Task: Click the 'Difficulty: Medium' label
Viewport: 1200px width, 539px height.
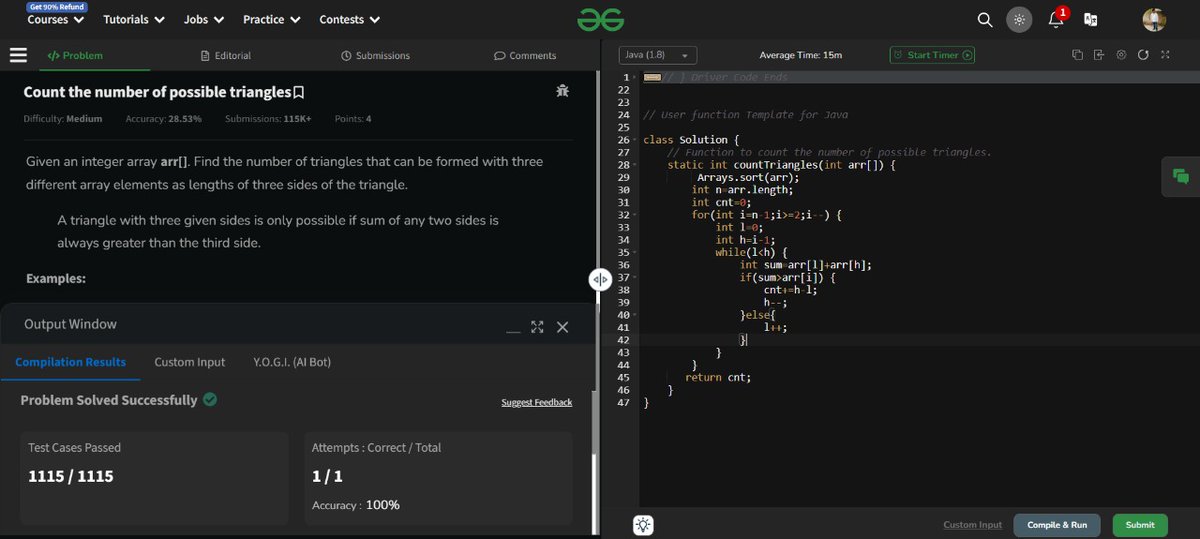Action: [x=63, y=119]
